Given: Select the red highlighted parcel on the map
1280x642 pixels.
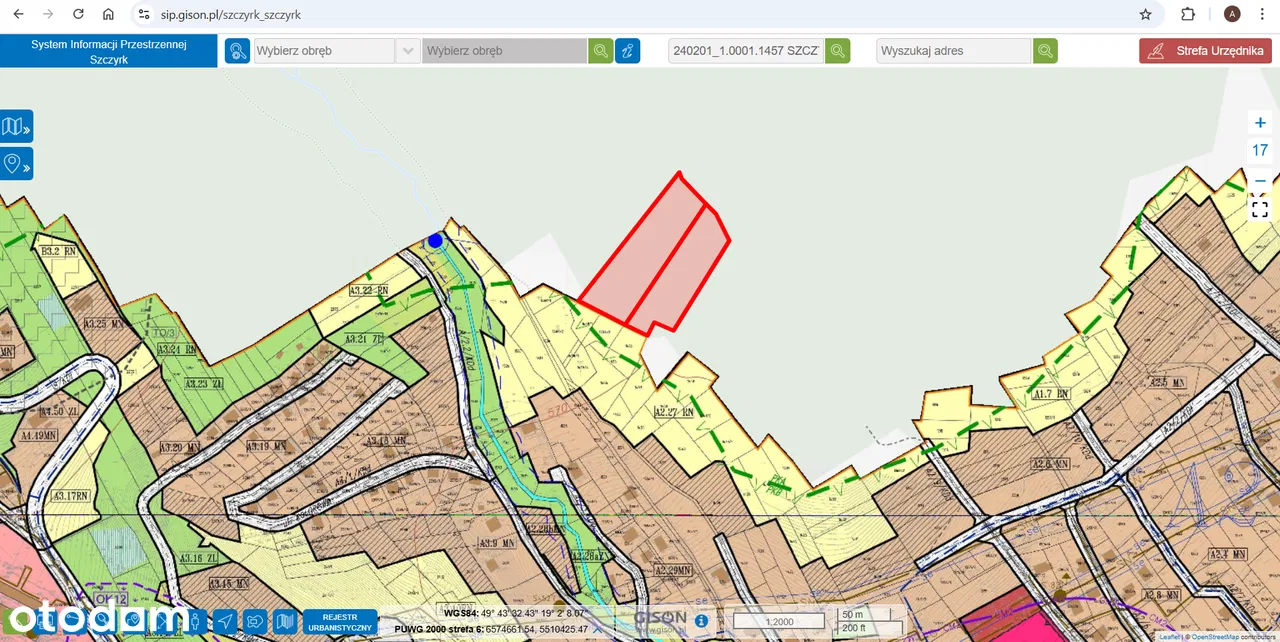Looking at the screenshot, I should [655, 255].
